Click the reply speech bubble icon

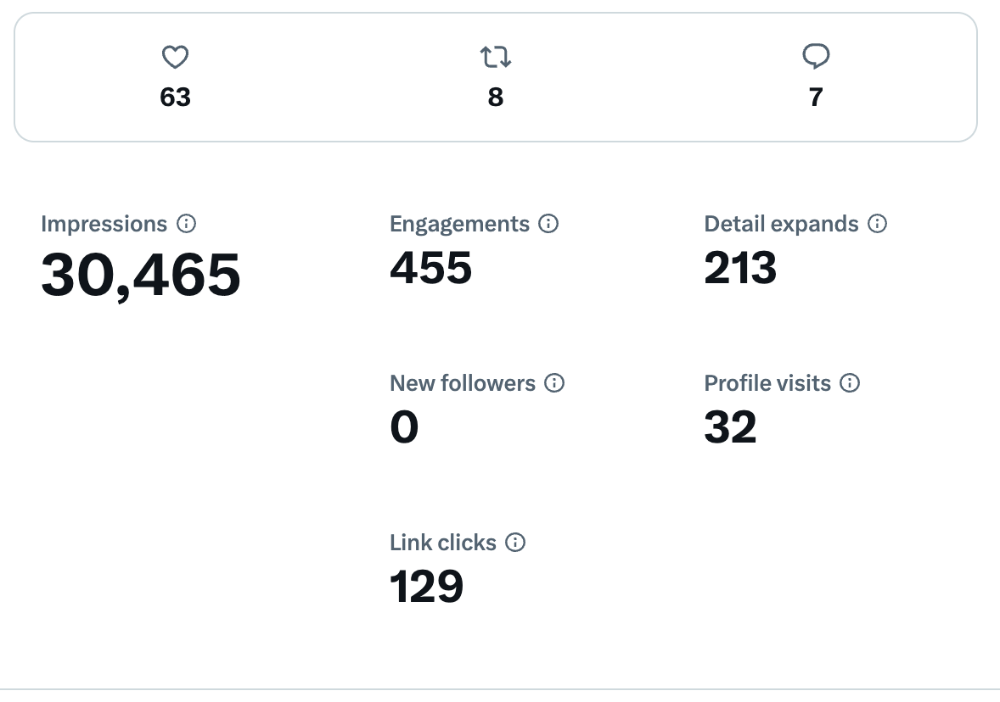[x=816, y=58]
